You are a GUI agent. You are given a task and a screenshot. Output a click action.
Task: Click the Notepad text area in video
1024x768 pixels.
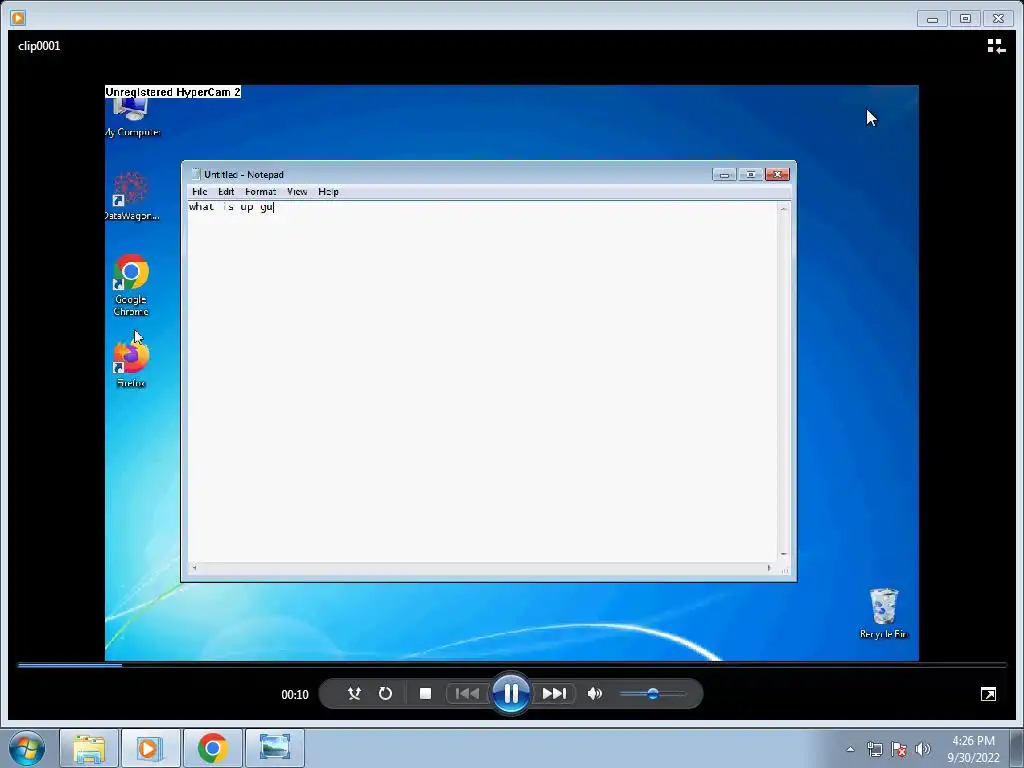483,381
